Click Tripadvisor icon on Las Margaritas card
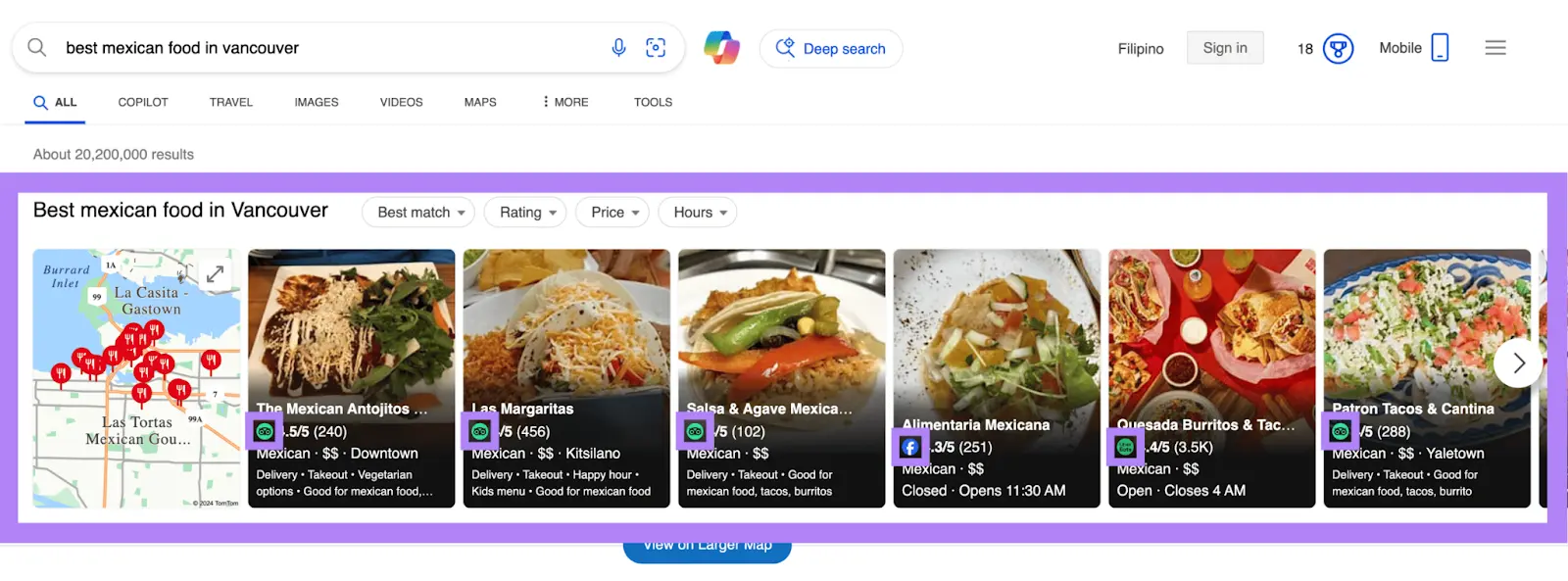Viewport: 1568px width, 581px height. 479,431
